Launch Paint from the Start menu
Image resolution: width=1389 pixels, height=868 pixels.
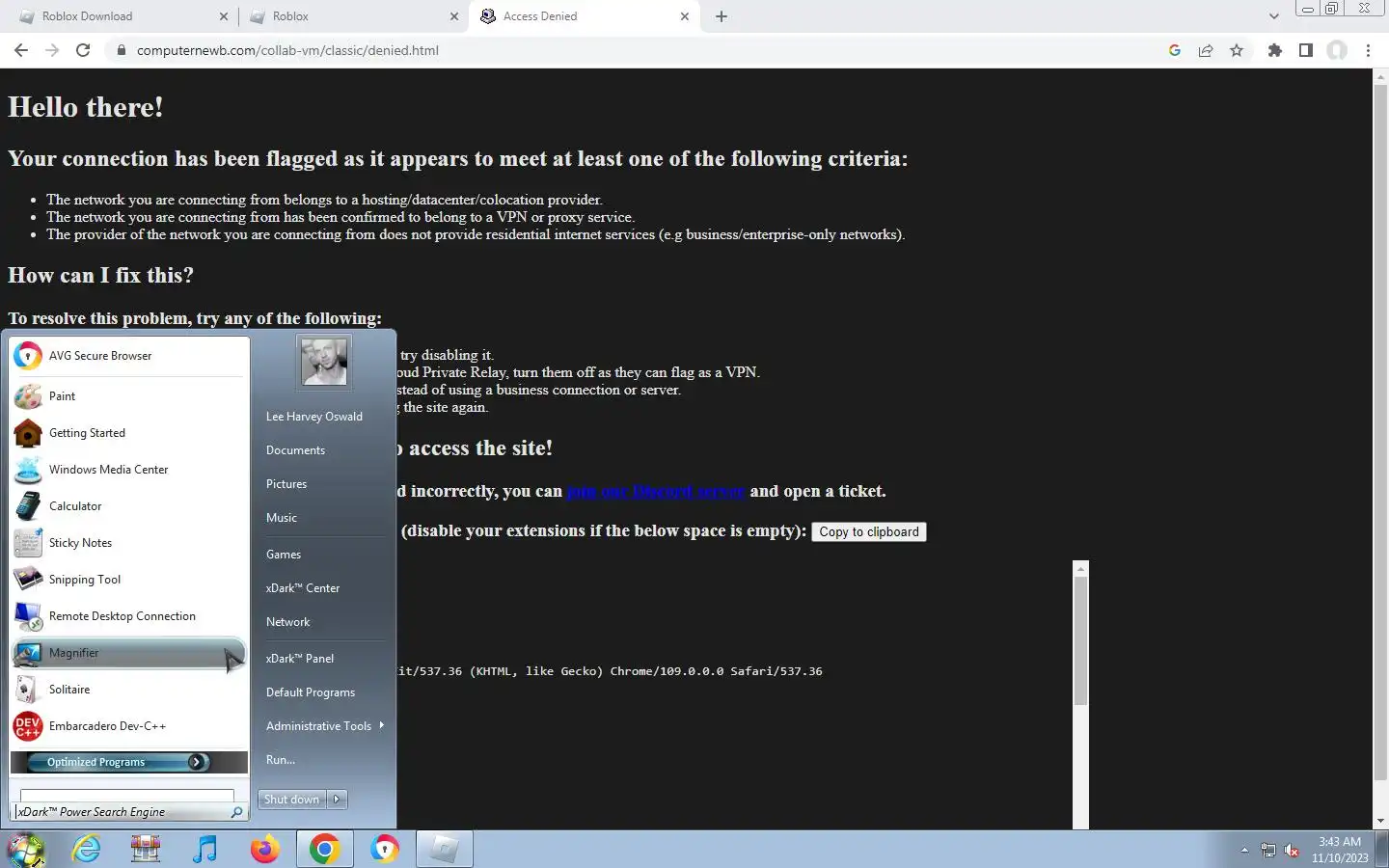point(129,396)
